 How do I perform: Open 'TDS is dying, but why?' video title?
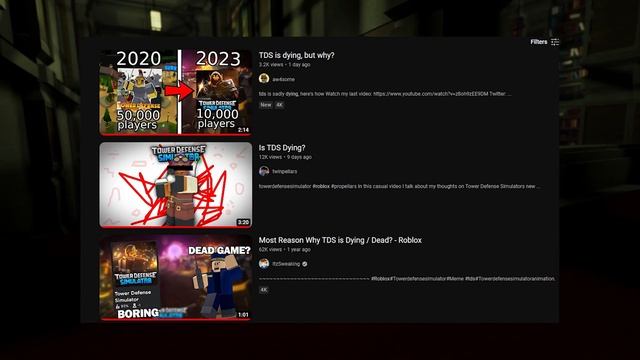(296, 55)
